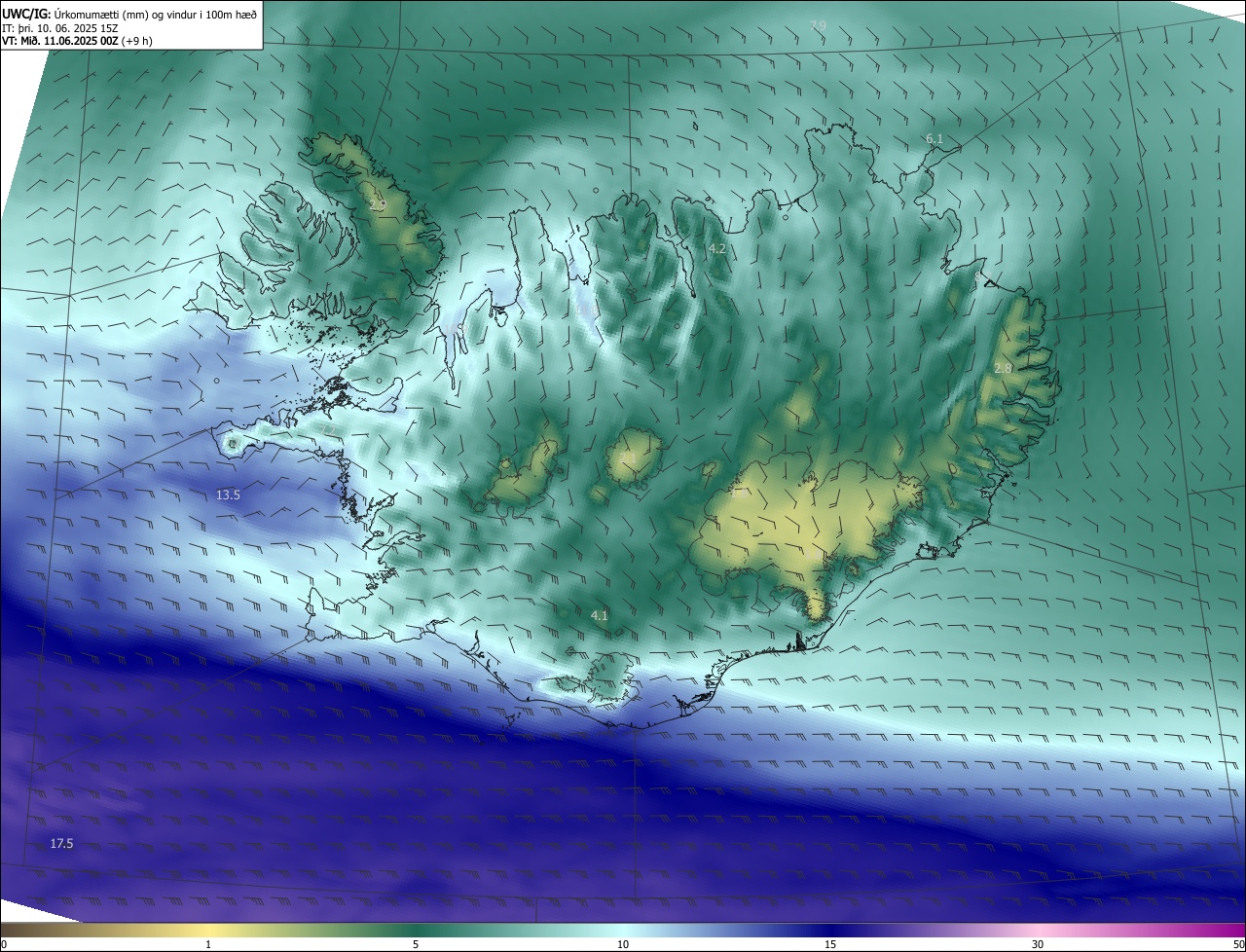
Task: Click the '5' tick on the color scale
Action: 416,944
